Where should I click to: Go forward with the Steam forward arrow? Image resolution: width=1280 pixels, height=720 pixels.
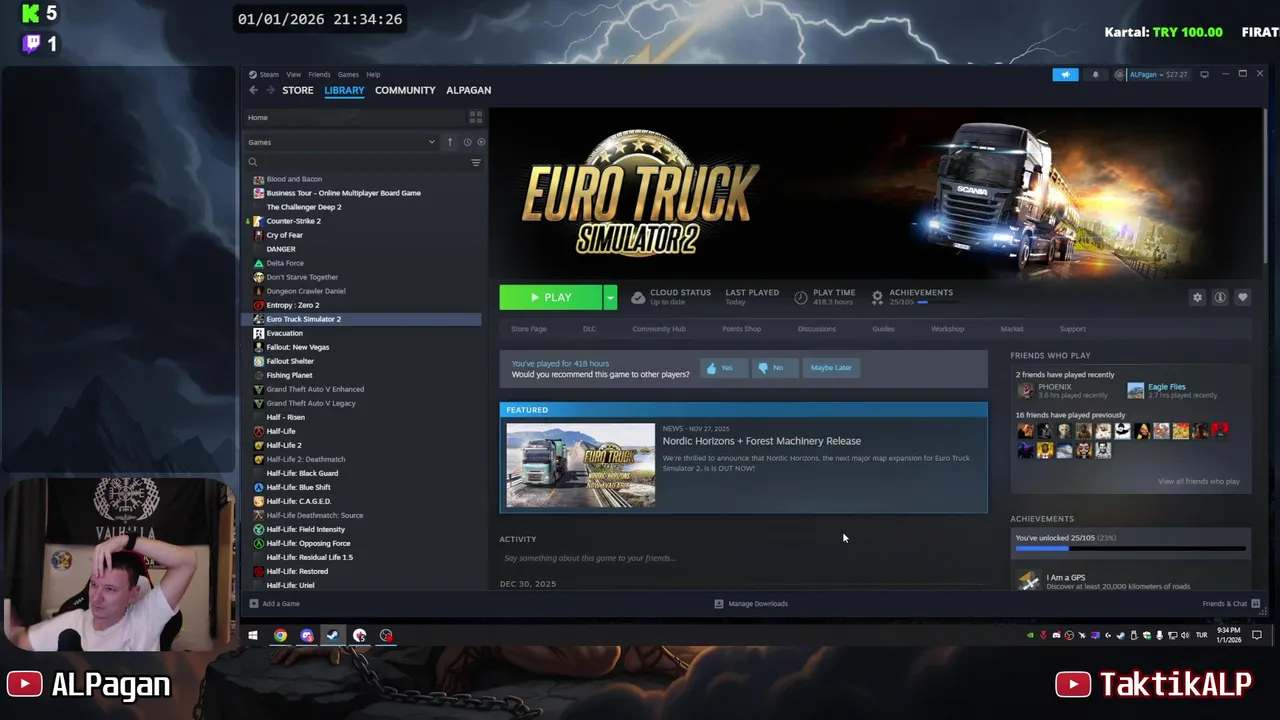click(270, 90)
